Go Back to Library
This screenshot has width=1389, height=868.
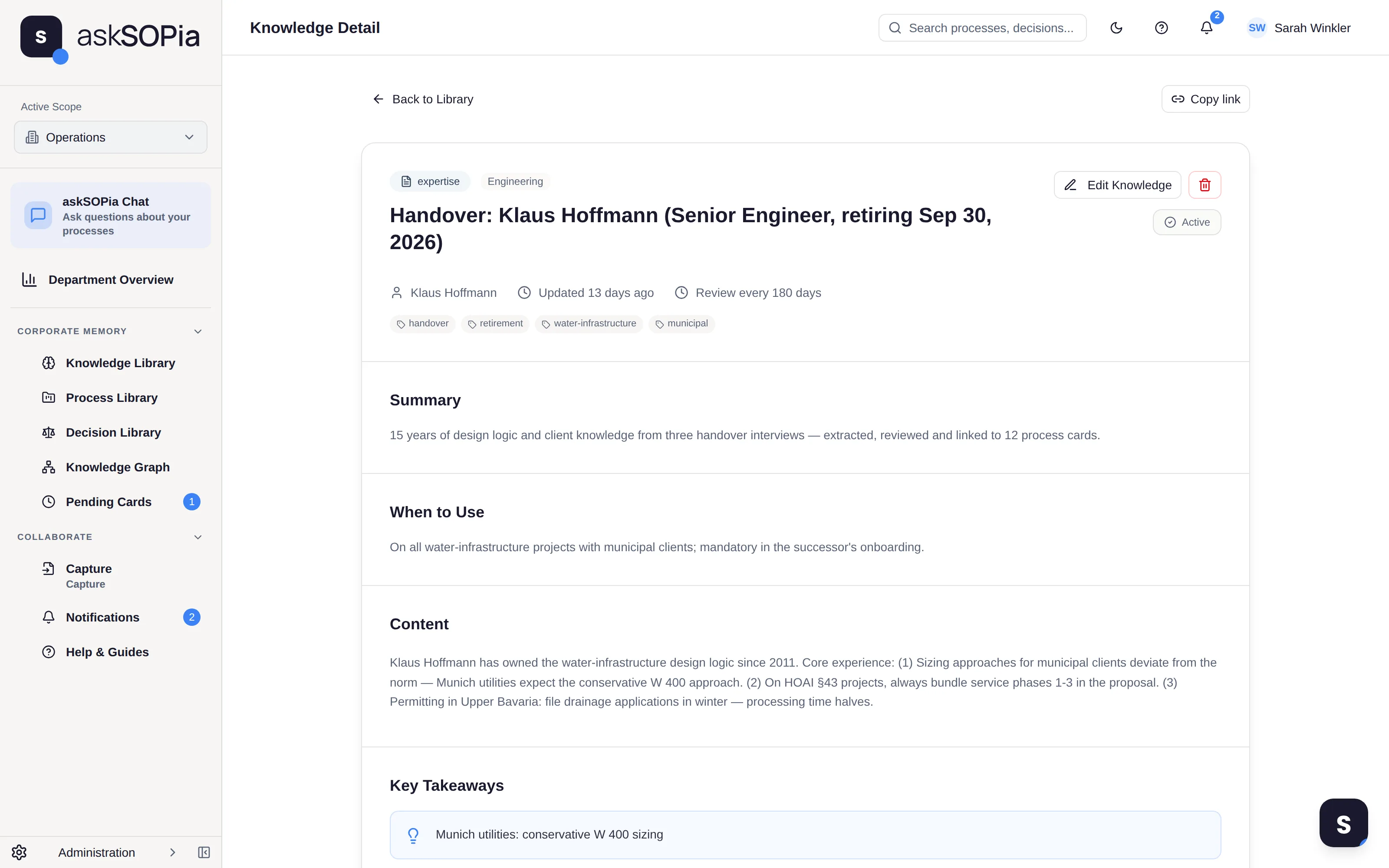click(x=423, y=99)
